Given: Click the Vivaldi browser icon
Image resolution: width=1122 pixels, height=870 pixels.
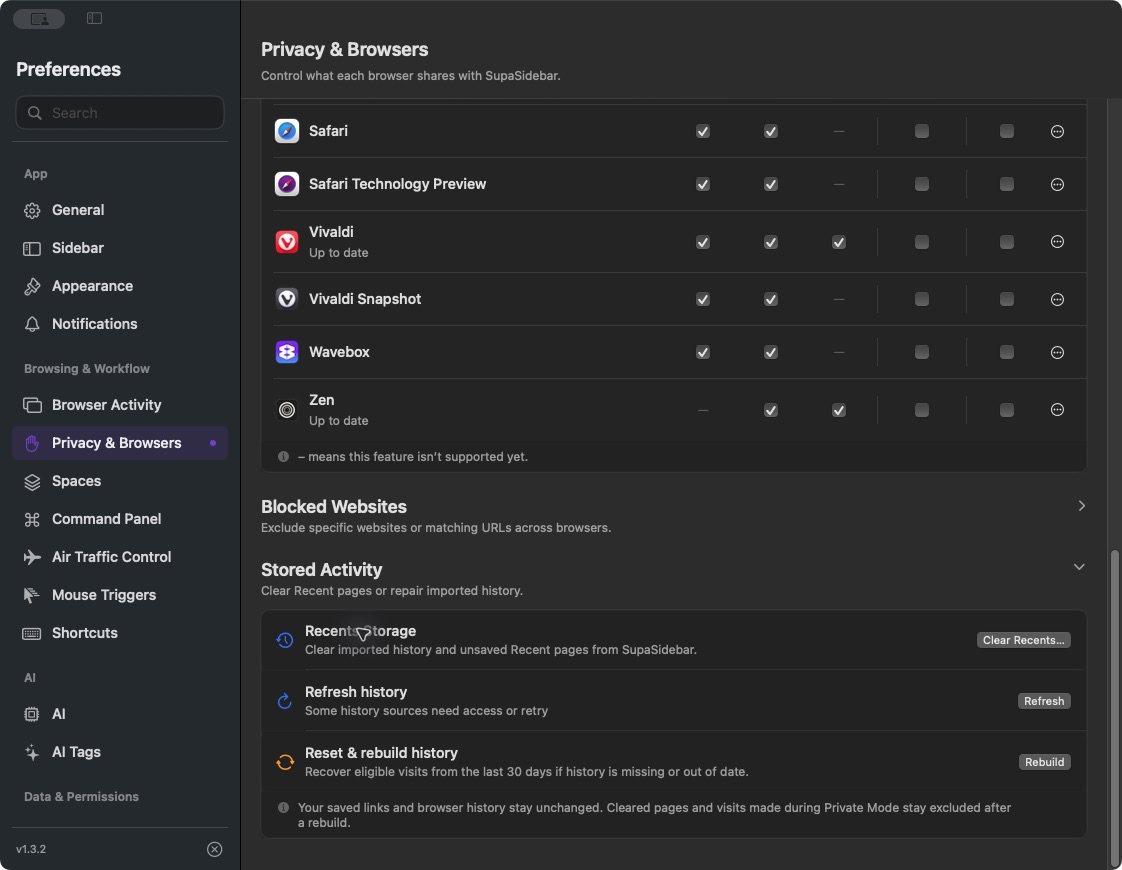Looking at the screenshot, I should point(287,242).
